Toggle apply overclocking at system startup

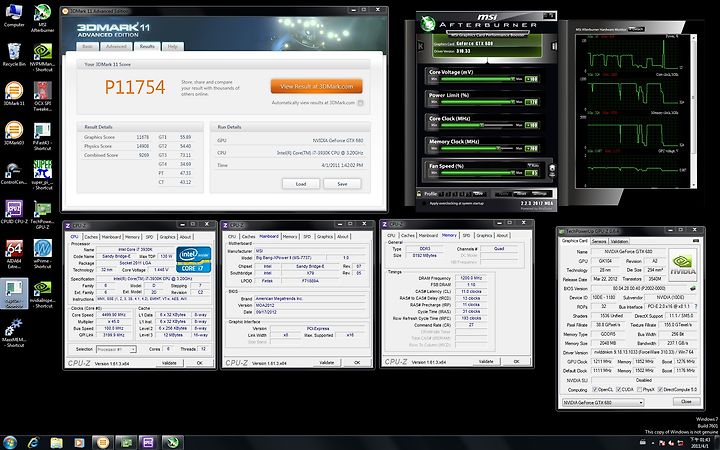coord(424,203)
